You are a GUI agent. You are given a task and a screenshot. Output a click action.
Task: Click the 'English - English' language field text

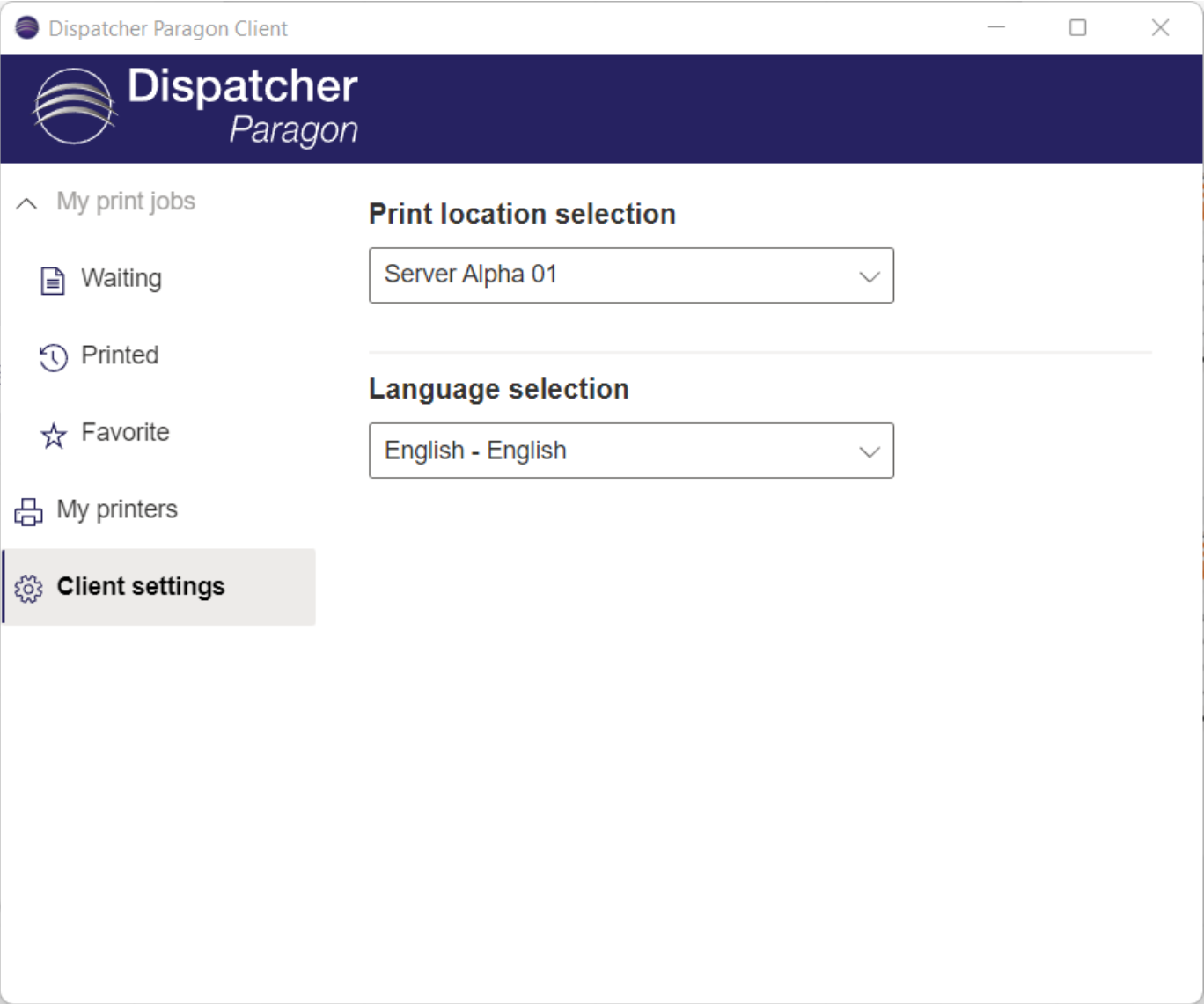(475, 451)
